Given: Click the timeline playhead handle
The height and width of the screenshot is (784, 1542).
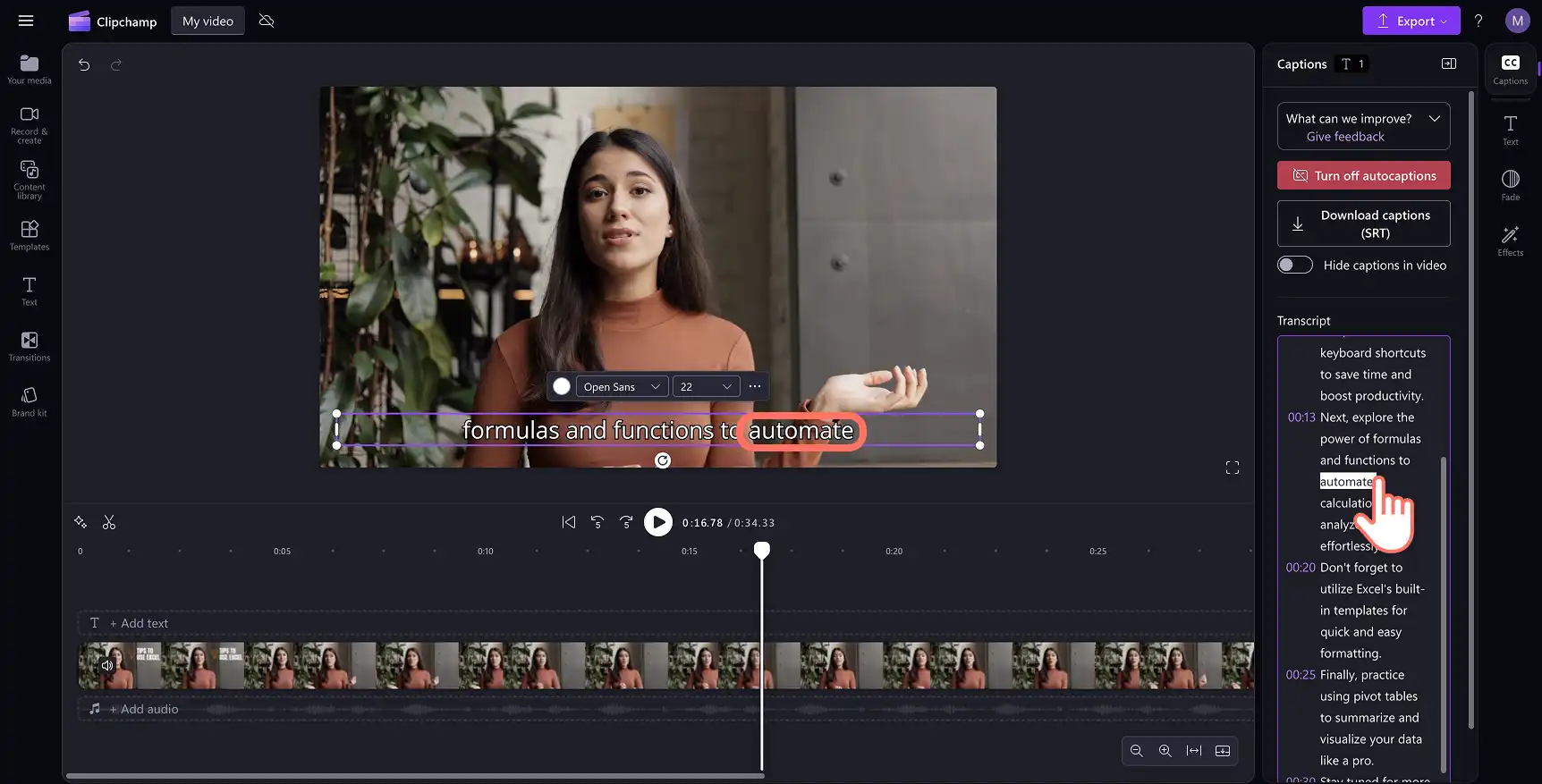Looking at the screenshot, I should tap(761, 550).
